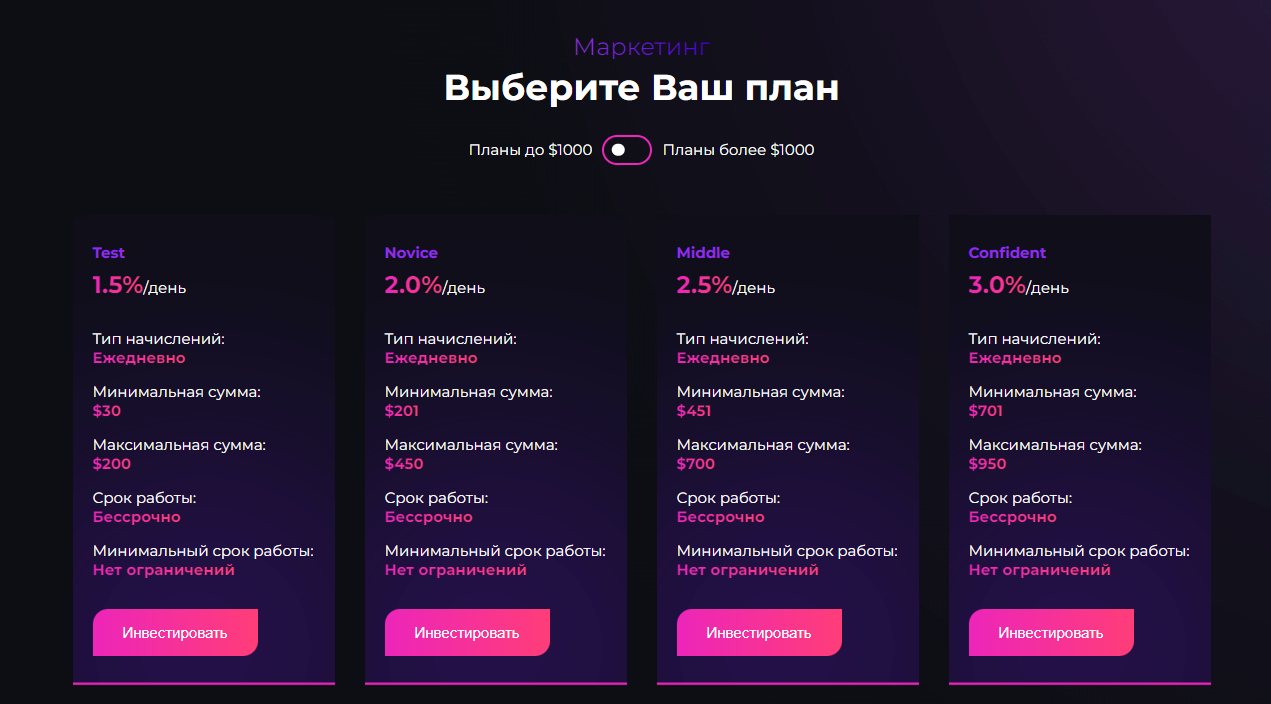The image size is (1271, 704).
Task: Click 'Инвестировать' on the Novice plan
Action: (467, 632)
